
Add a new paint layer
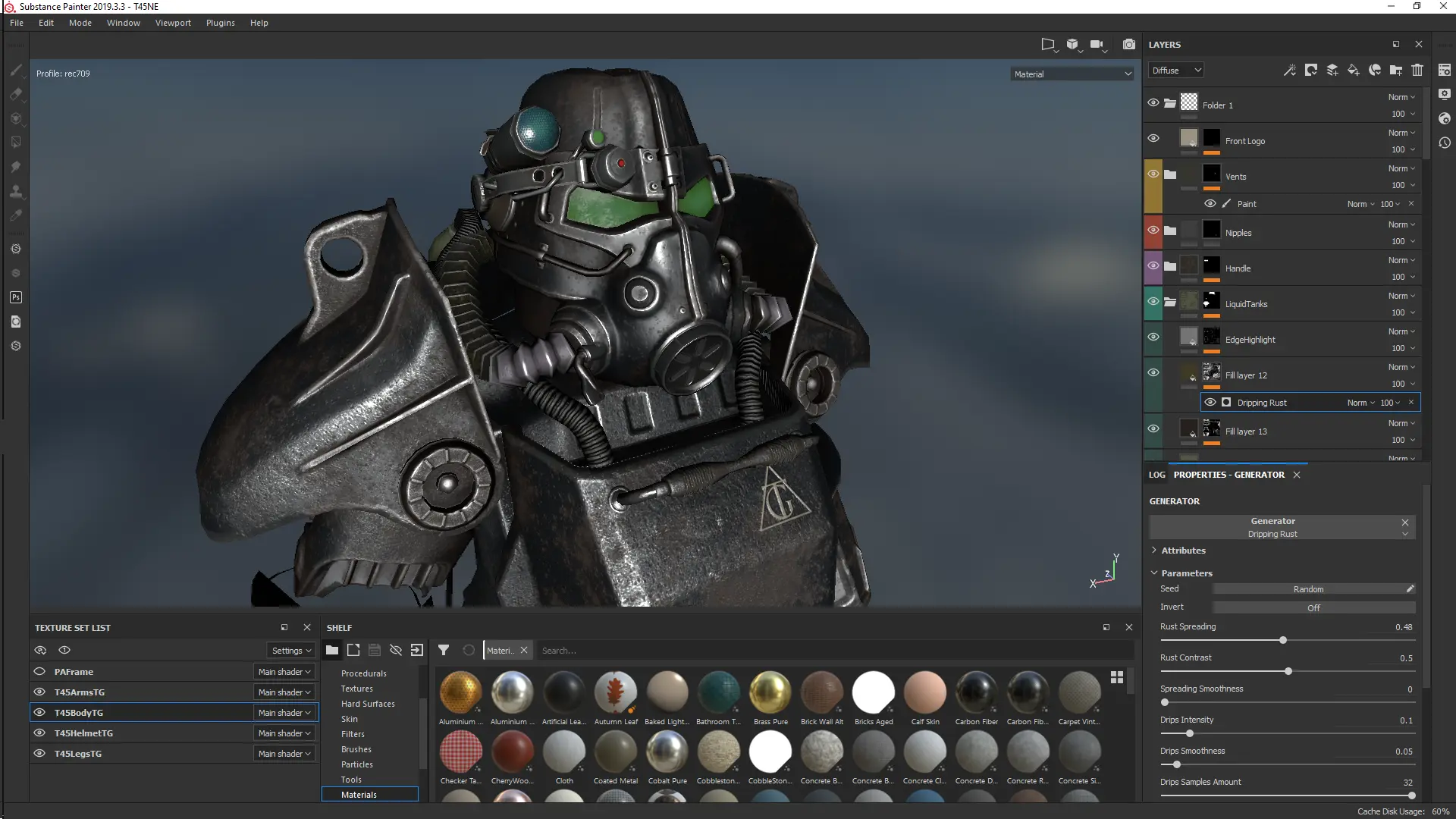tap(1332, 71)
